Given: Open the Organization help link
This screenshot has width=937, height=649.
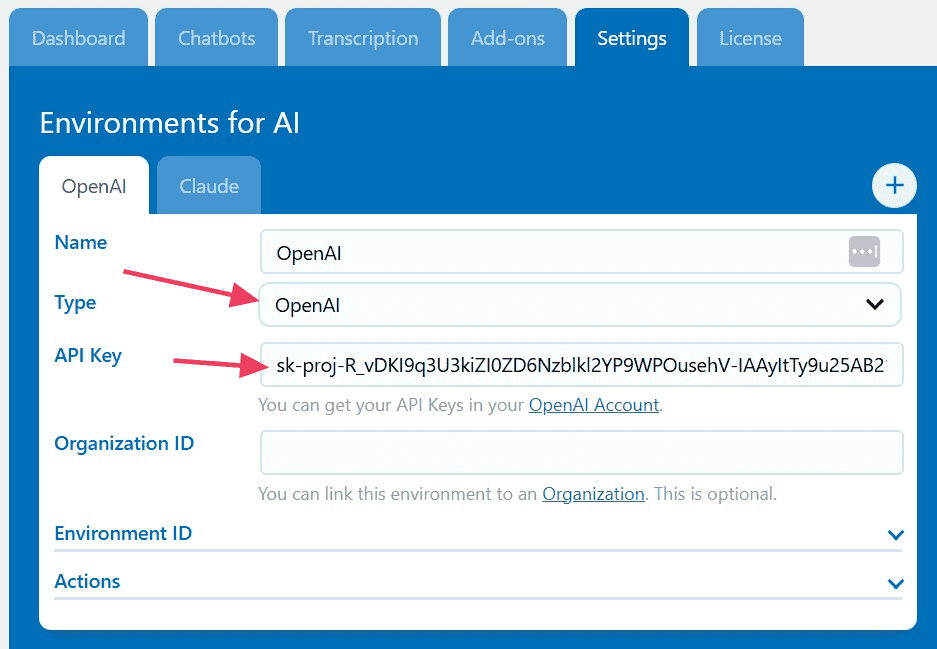Looking at the screenshot, I should [593, 494].
